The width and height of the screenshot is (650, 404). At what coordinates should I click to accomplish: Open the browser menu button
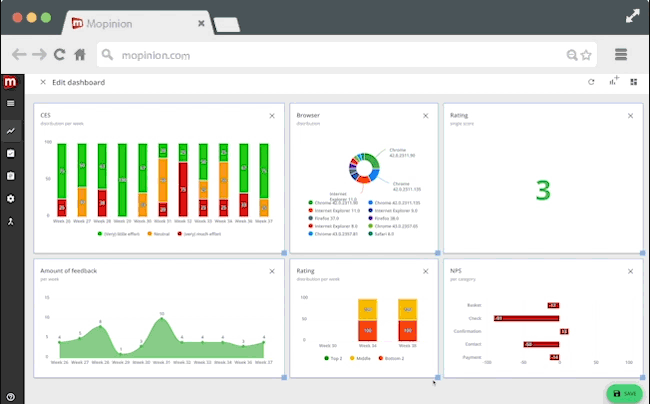(x=620, y=55)
